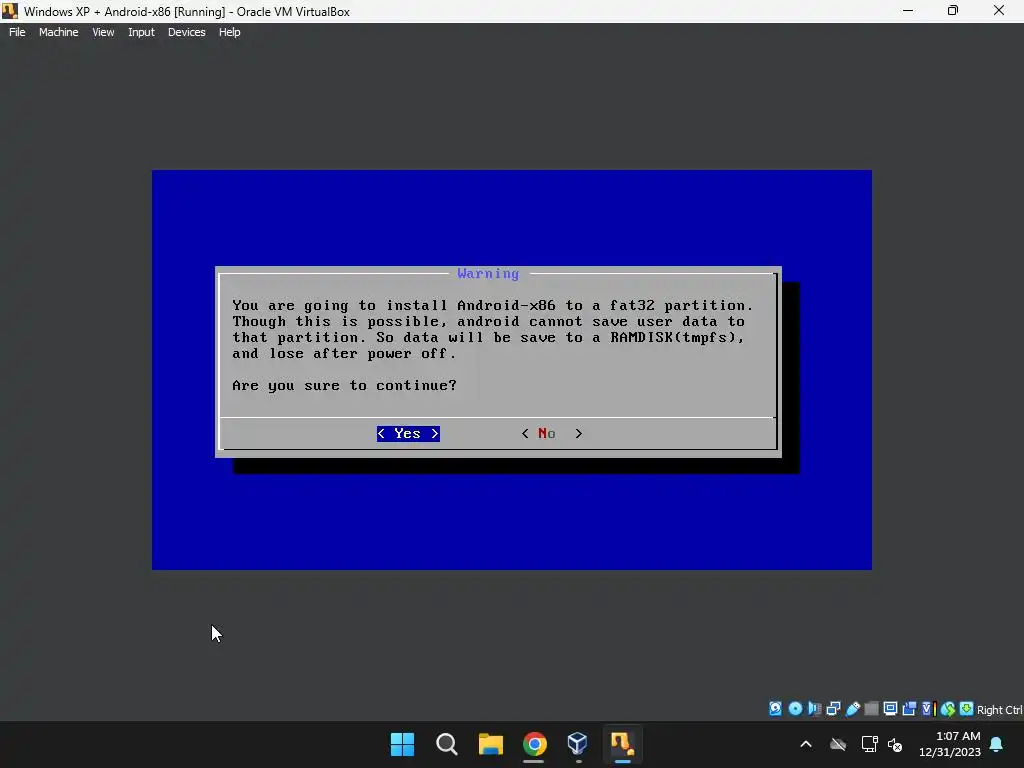The height and width of the screenshot is (768, 1024).
Task: Click the display settings status icon
Action: tap(890, 709)
